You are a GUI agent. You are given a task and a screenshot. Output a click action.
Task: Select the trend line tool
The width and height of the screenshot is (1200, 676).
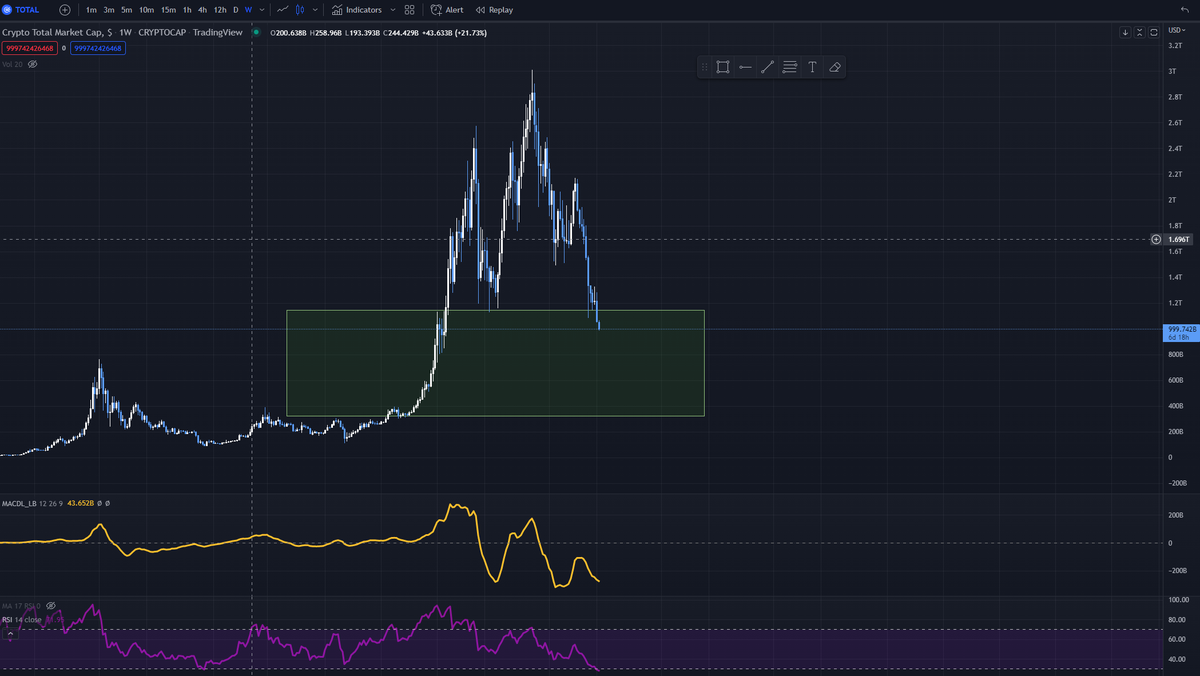tap(767, 67)
